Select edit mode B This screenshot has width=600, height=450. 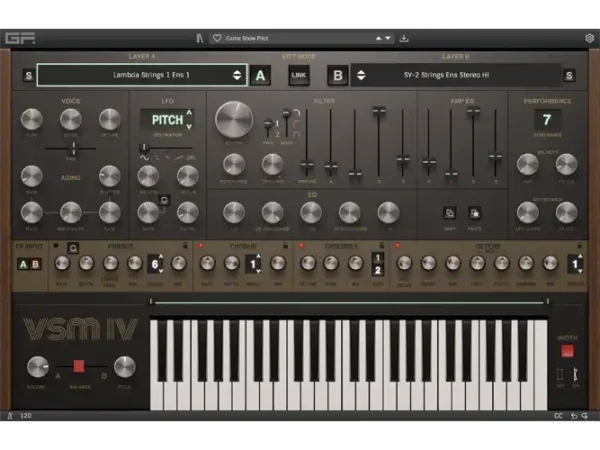[x=338, y=75]
